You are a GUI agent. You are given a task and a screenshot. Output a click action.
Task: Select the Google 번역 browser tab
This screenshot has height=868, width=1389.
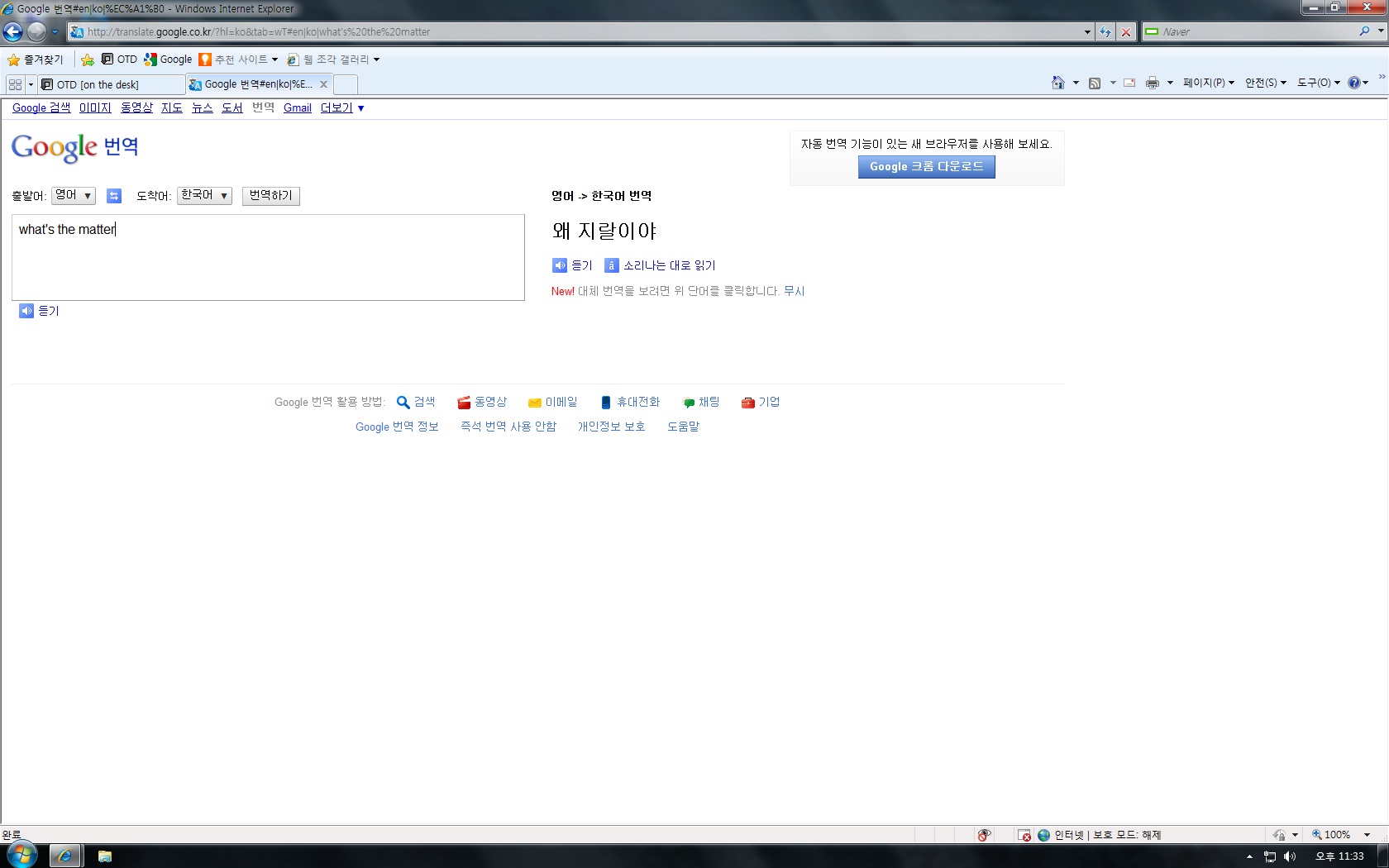click(x=252, y=84)
